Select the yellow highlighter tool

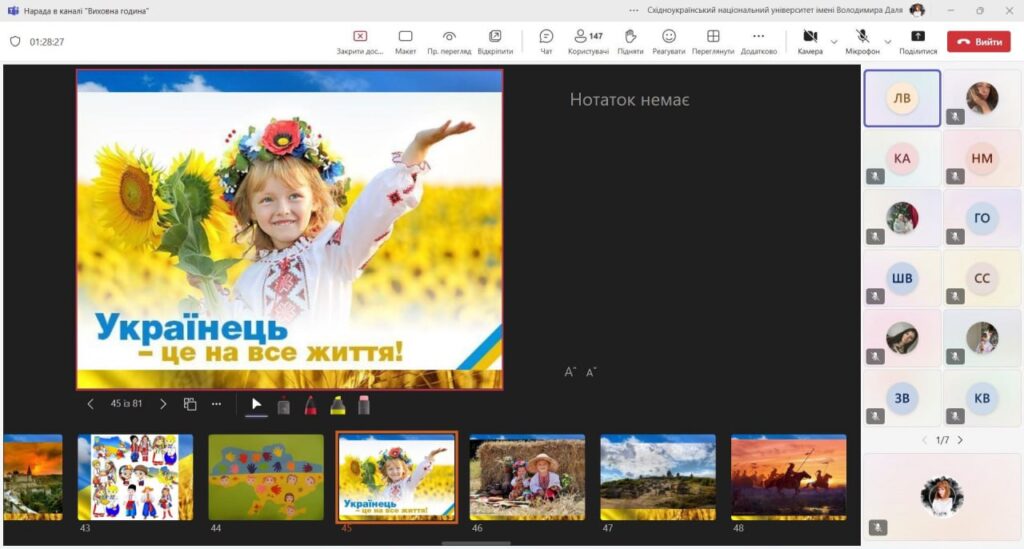point(337,405)
